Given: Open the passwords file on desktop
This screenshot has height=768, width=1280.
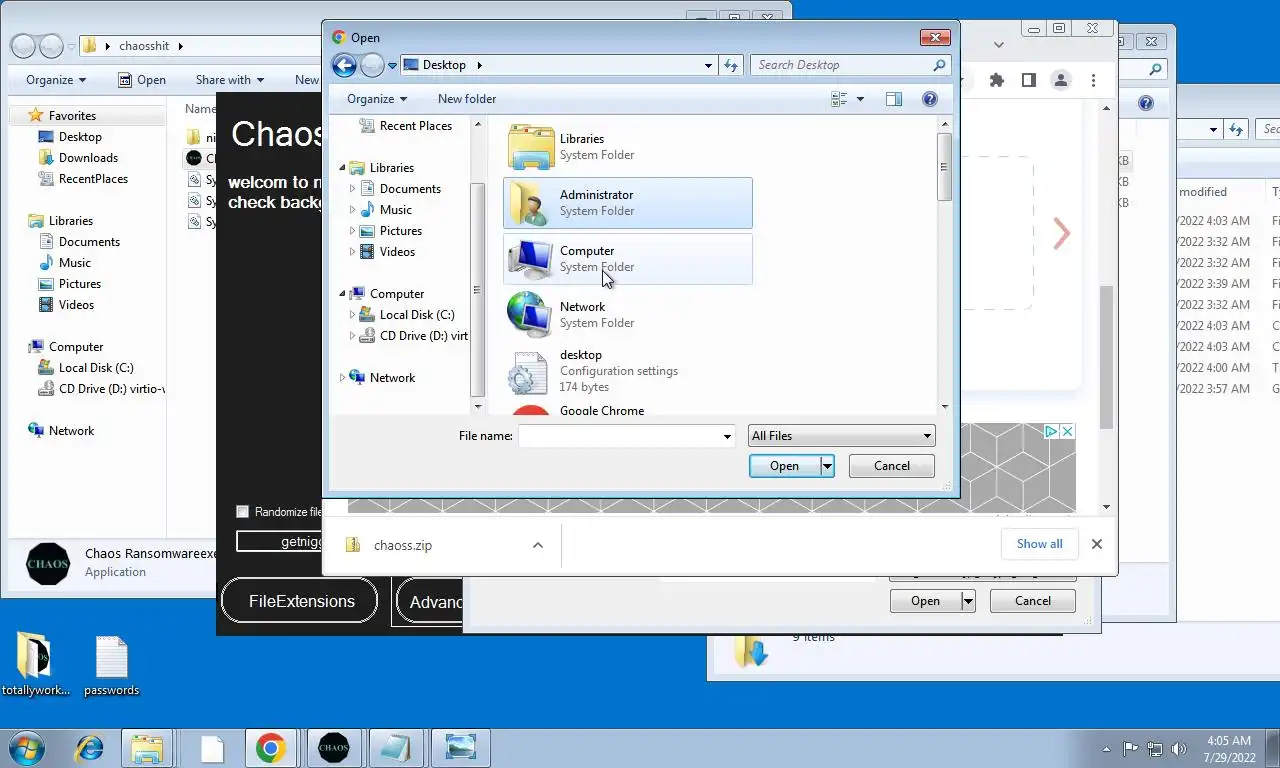Looking at the screenshot, I should point(111,666).
